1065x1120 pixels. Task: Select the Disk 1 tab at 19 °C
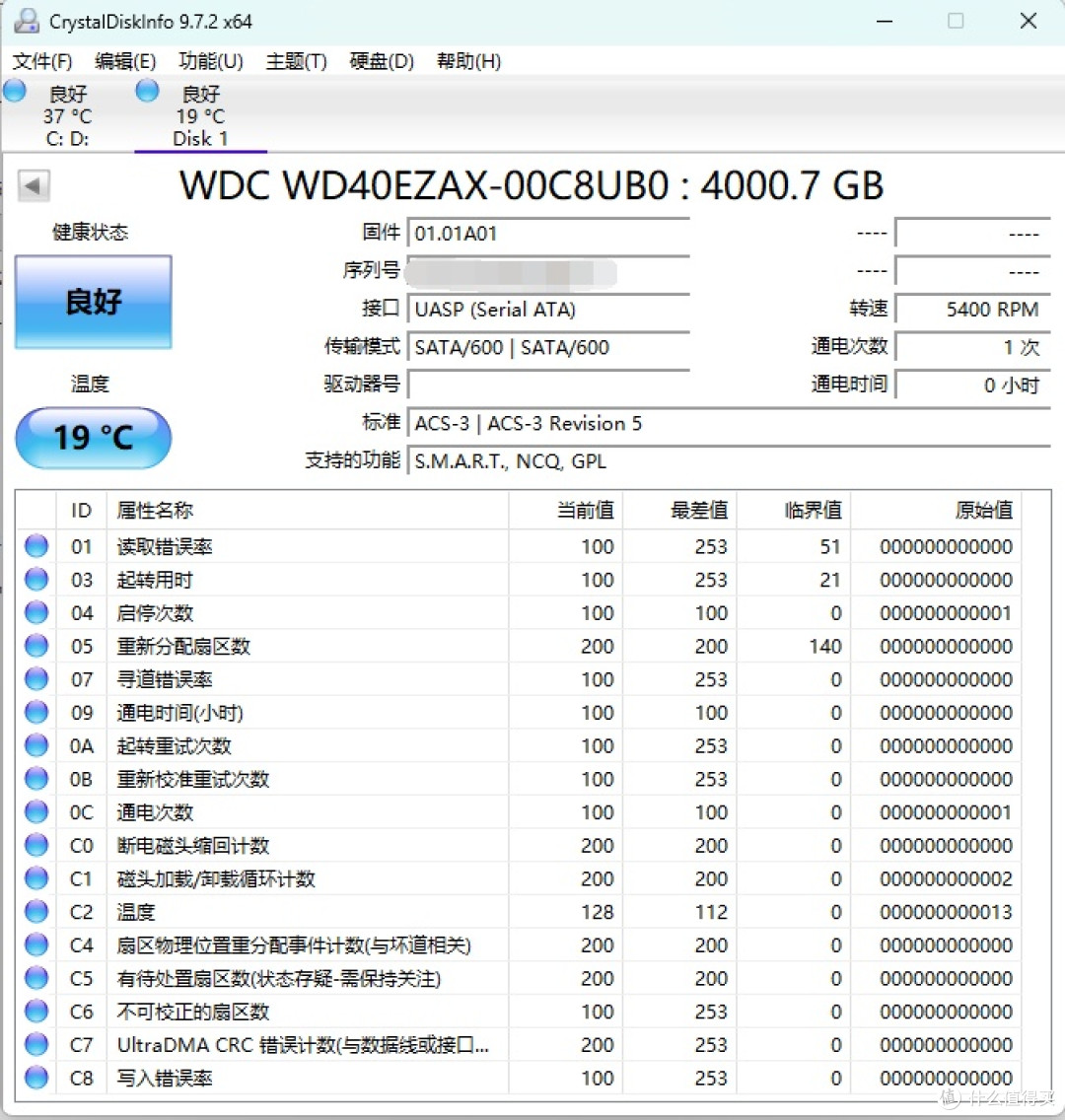coord(201,115)
